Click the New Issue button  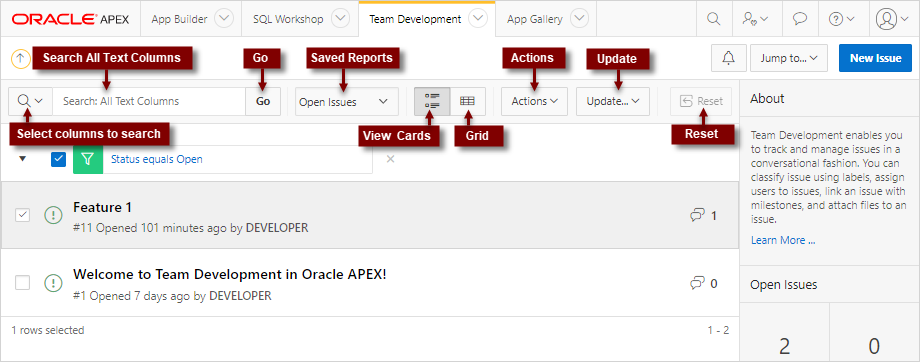875,58
